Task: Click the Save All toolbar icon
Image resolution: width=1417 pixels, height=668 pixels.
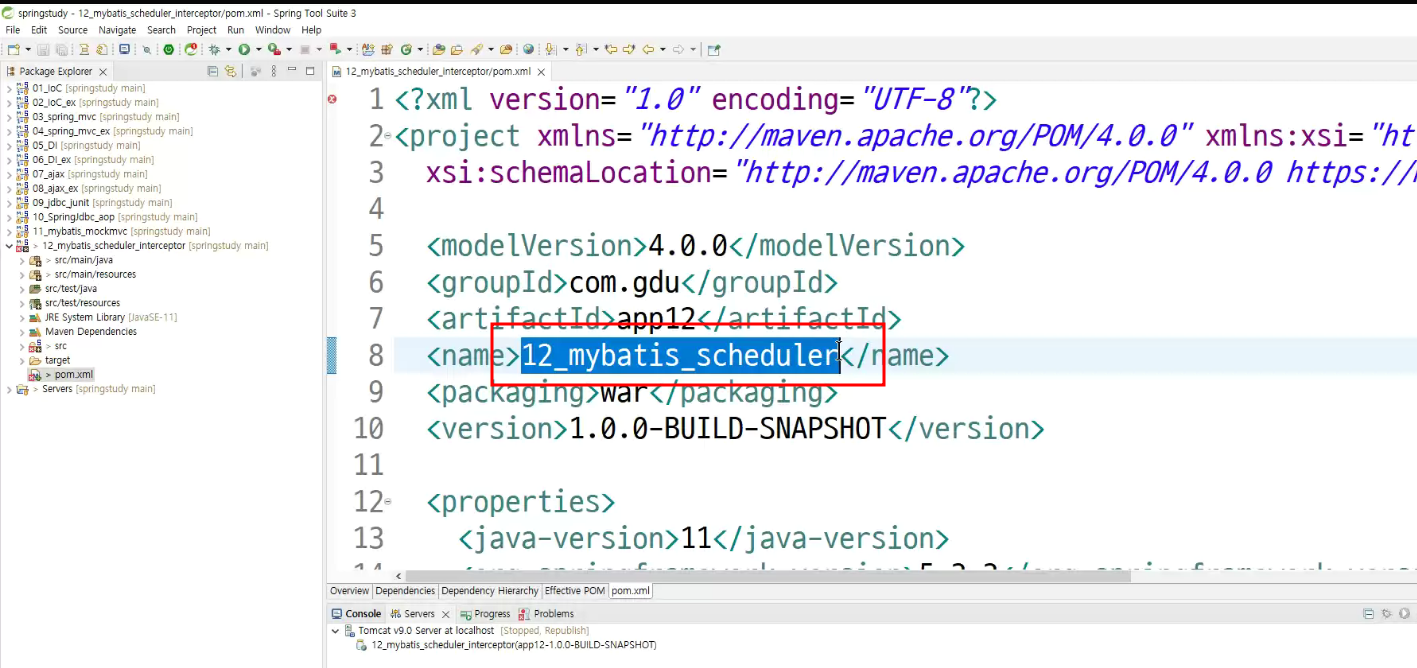Action: tap(61, 49)
